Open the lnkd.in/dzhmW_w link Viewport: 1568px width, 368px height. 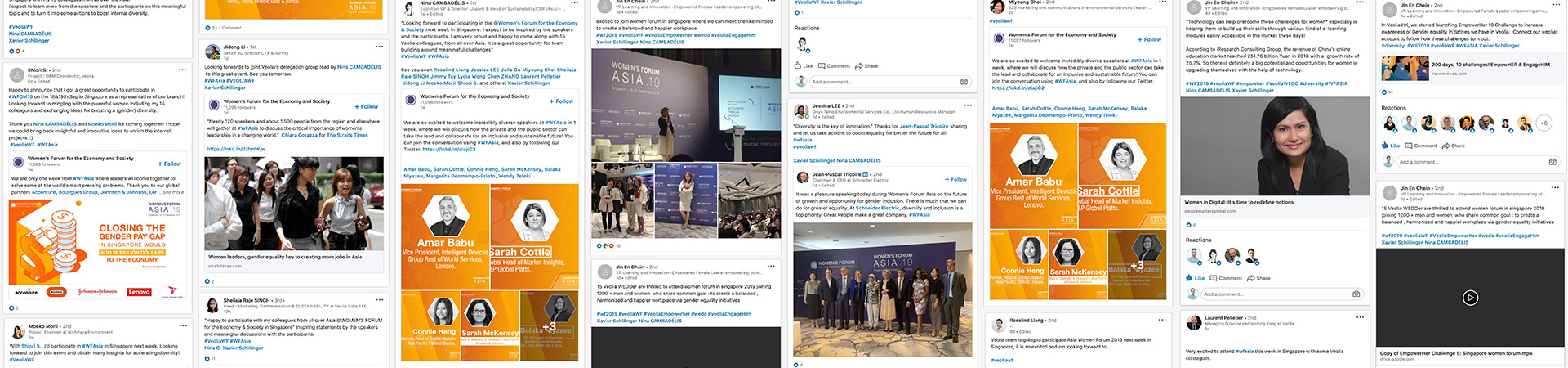click(236, 149)
